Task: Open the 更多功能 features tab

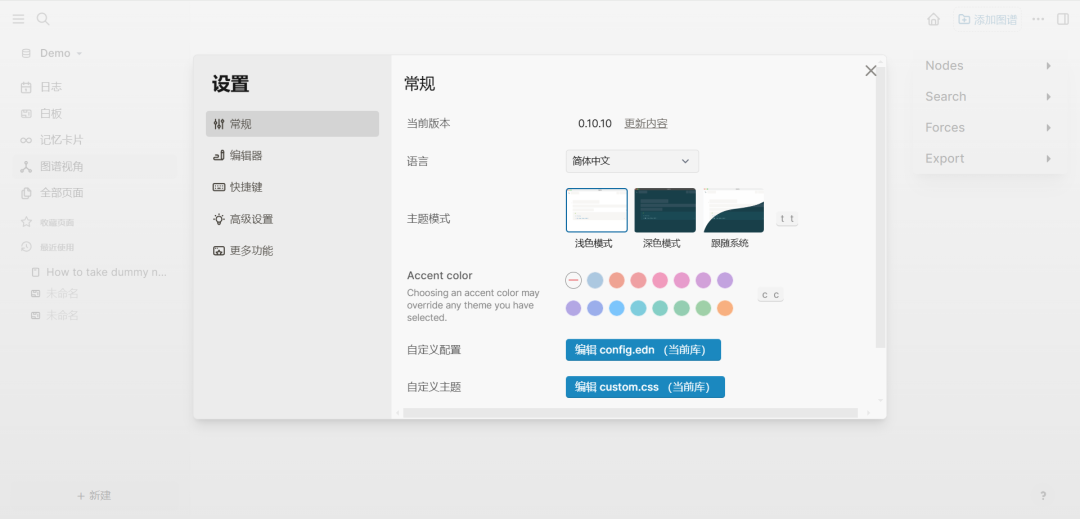Action: pos(292,251)
